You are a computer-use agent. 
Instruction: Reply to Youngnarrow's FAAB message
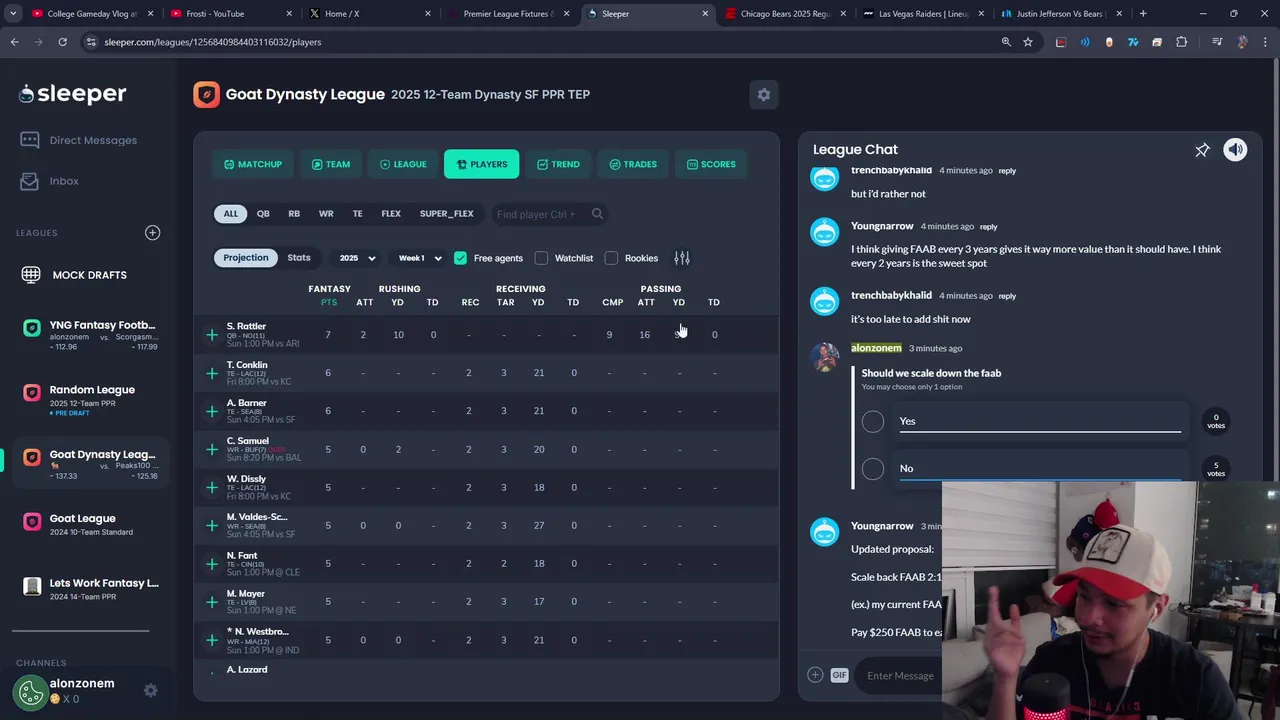(x=988, y=226)
